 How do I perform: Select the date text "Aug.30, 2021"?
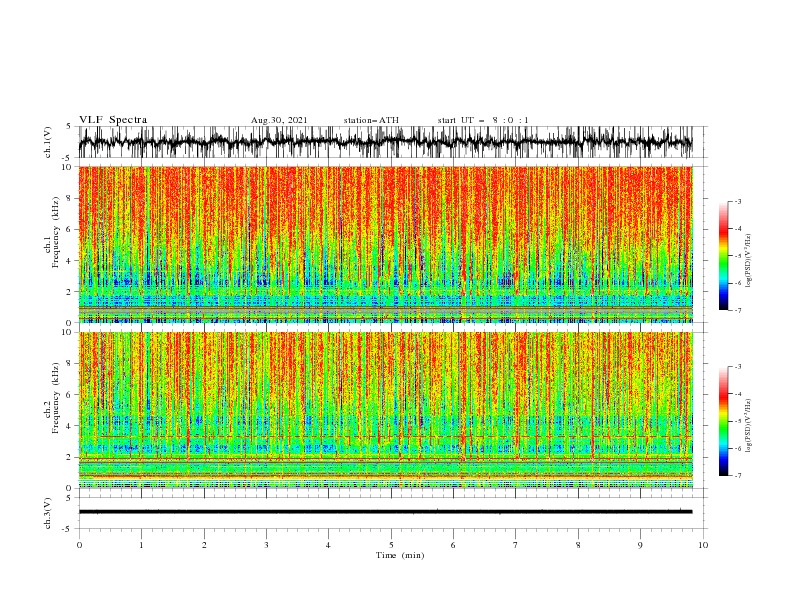pos(279,120)
